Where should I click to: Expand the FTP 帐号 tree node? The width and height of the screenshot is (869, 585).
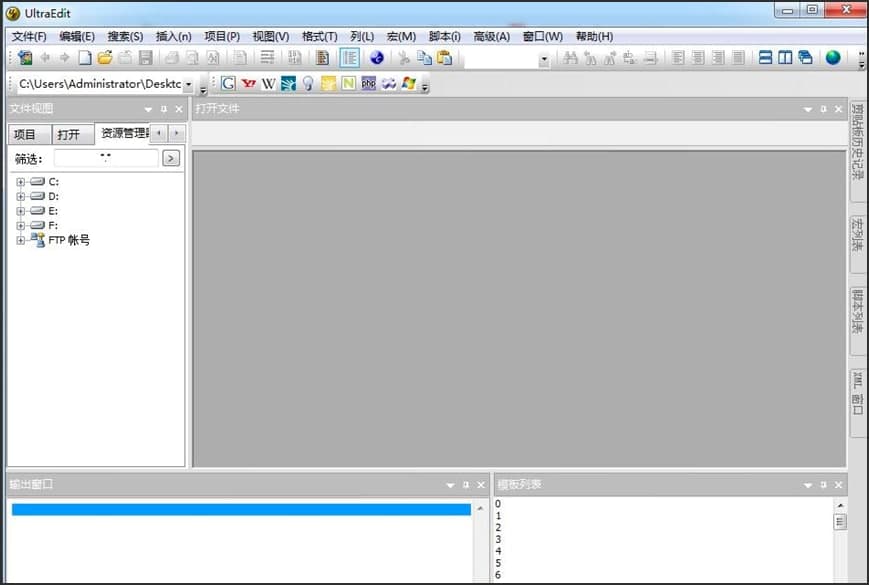pyautogui.click(x=21, y=240)
